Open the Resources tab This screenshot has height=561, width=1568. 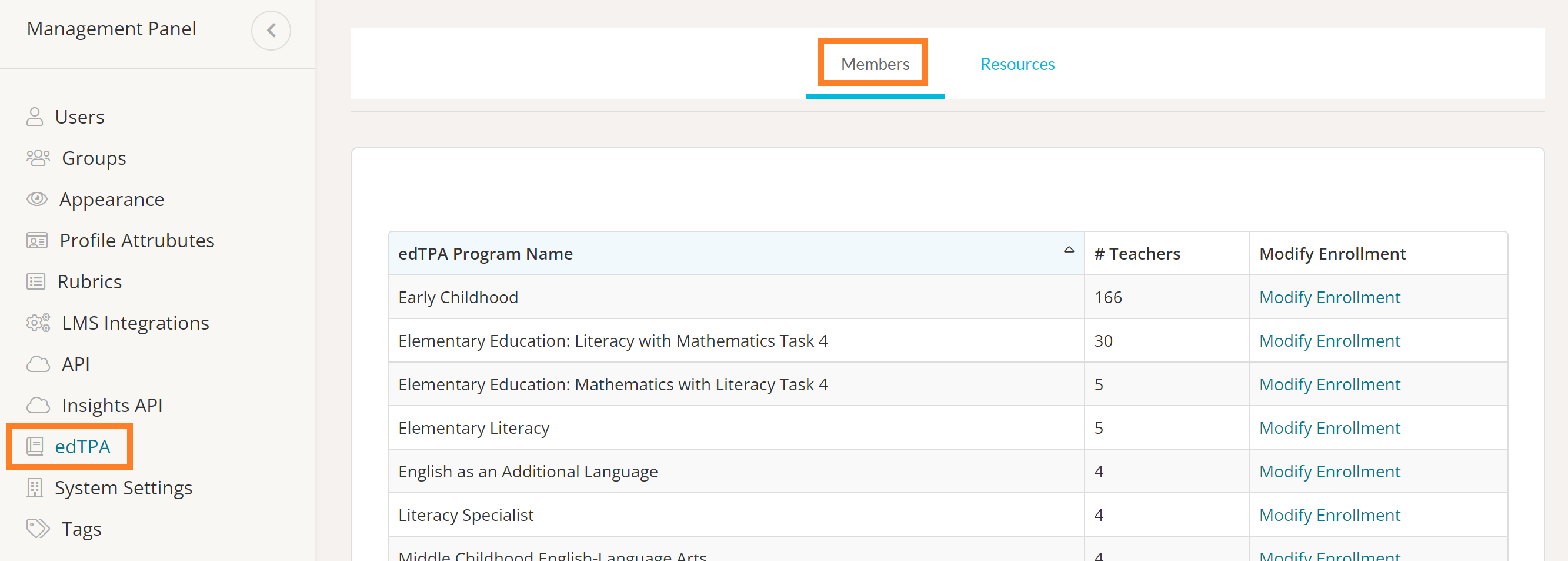(1017, 64)
